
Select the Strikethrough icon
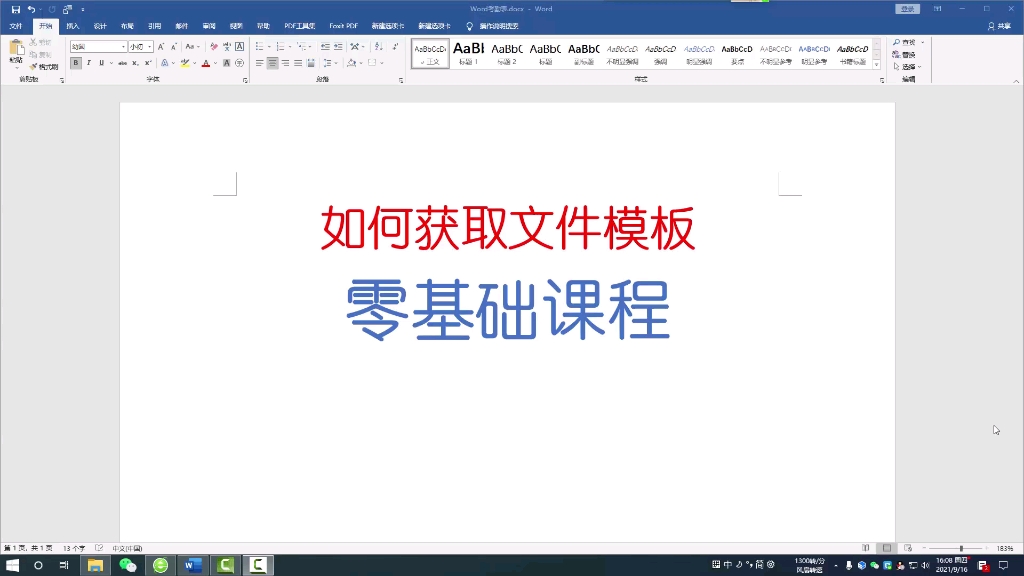click(x=122, y=61)
